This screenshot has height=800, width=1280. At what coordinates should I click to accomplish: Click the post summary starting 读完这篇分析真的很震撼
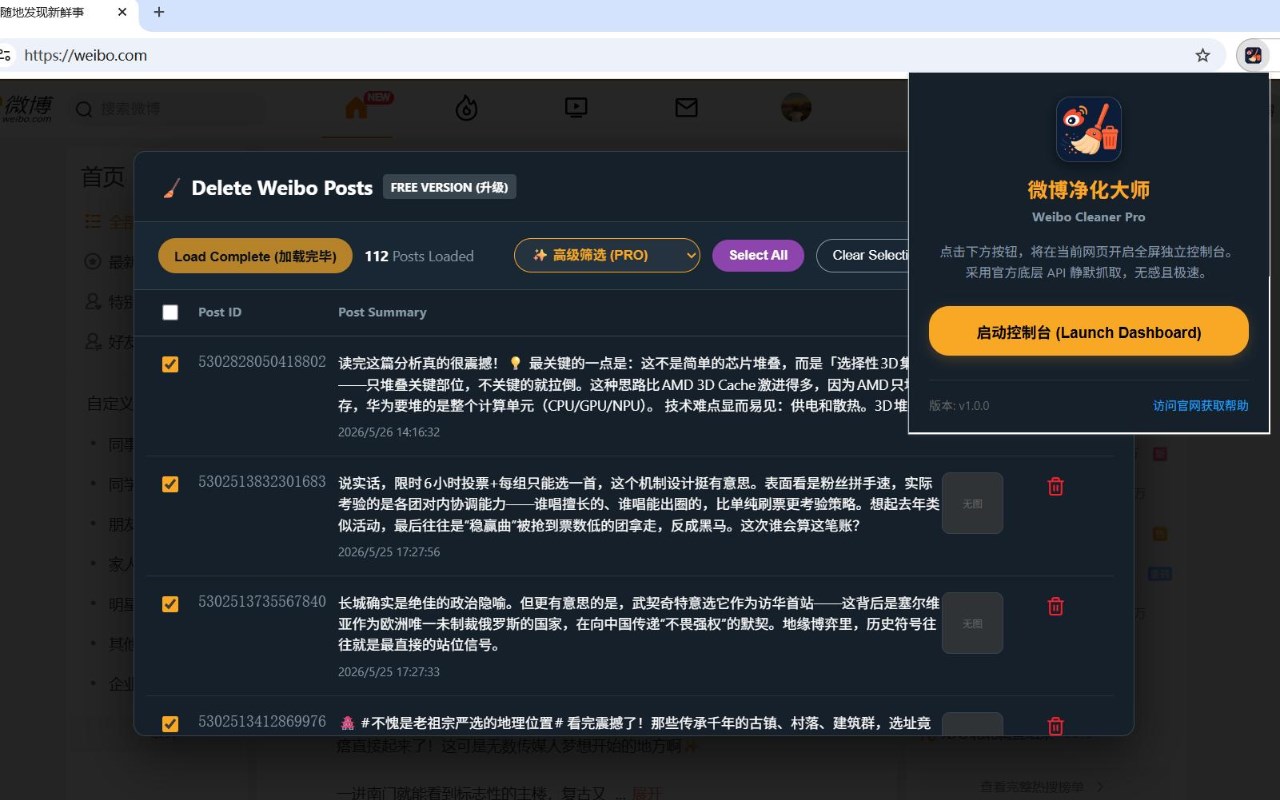[623, 384]
